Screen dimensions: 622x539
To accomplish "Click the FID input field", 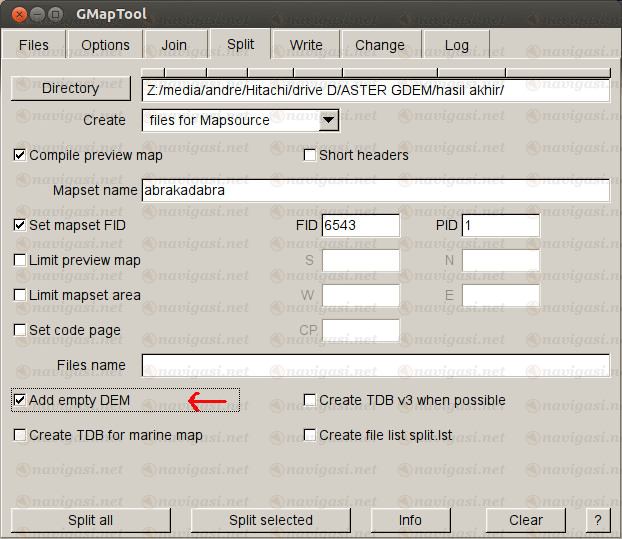I will pyautogui.click(x=360, y=225).
